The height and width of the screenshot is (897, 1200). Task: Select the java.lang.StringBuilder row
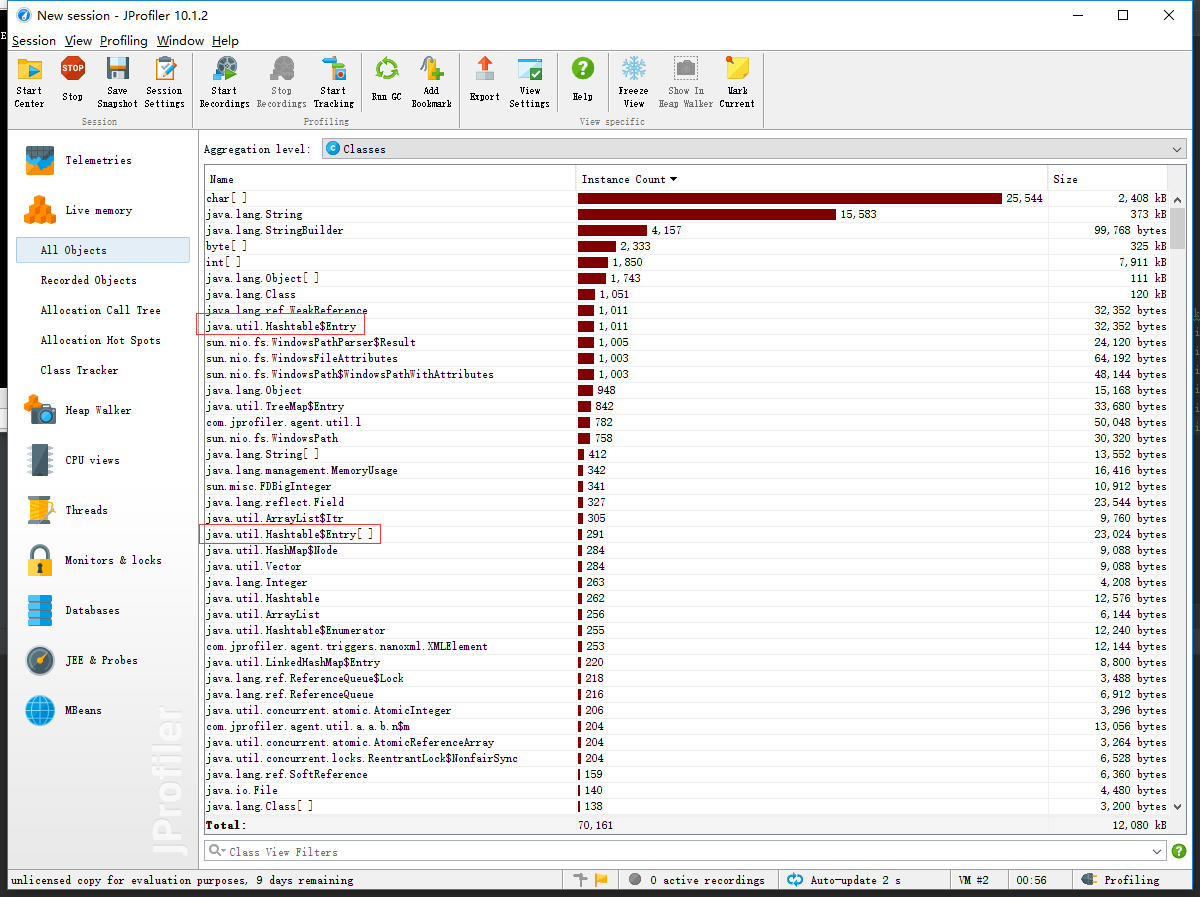pos(687,230)
